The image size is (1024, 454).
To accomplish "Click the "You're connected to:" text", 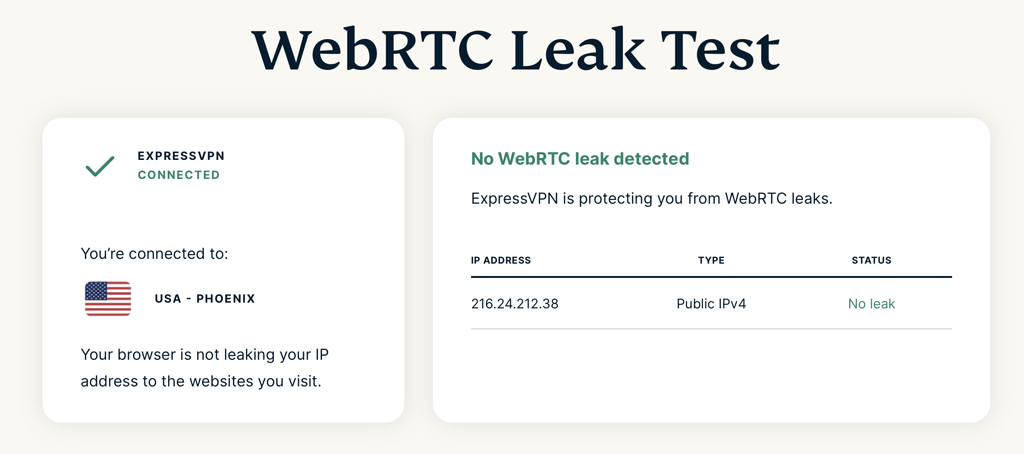I will [x=154, y=254].
